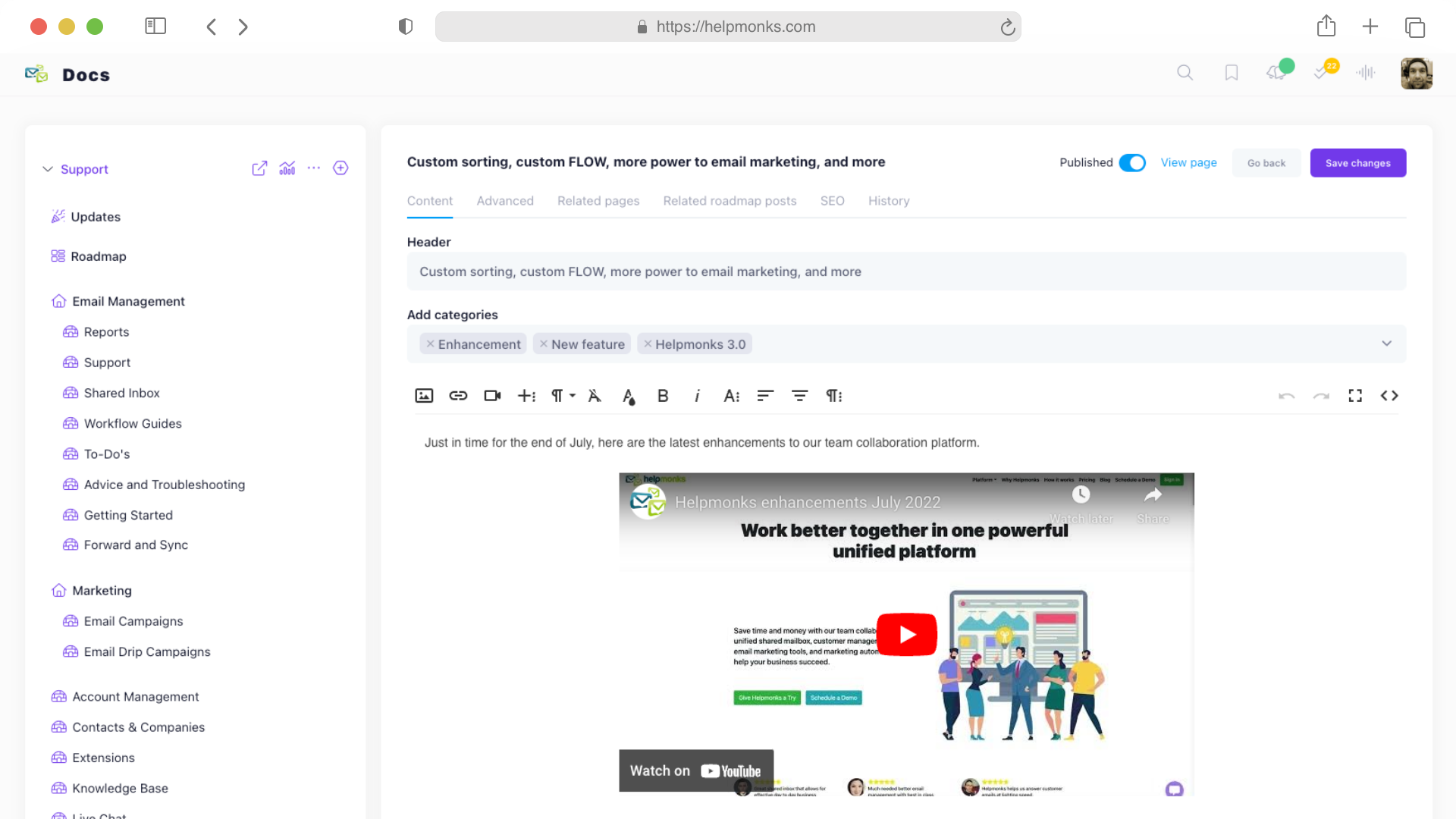Click the text color swatch icon
Screen dimensions: 1456x819
(x=628, y=395)
